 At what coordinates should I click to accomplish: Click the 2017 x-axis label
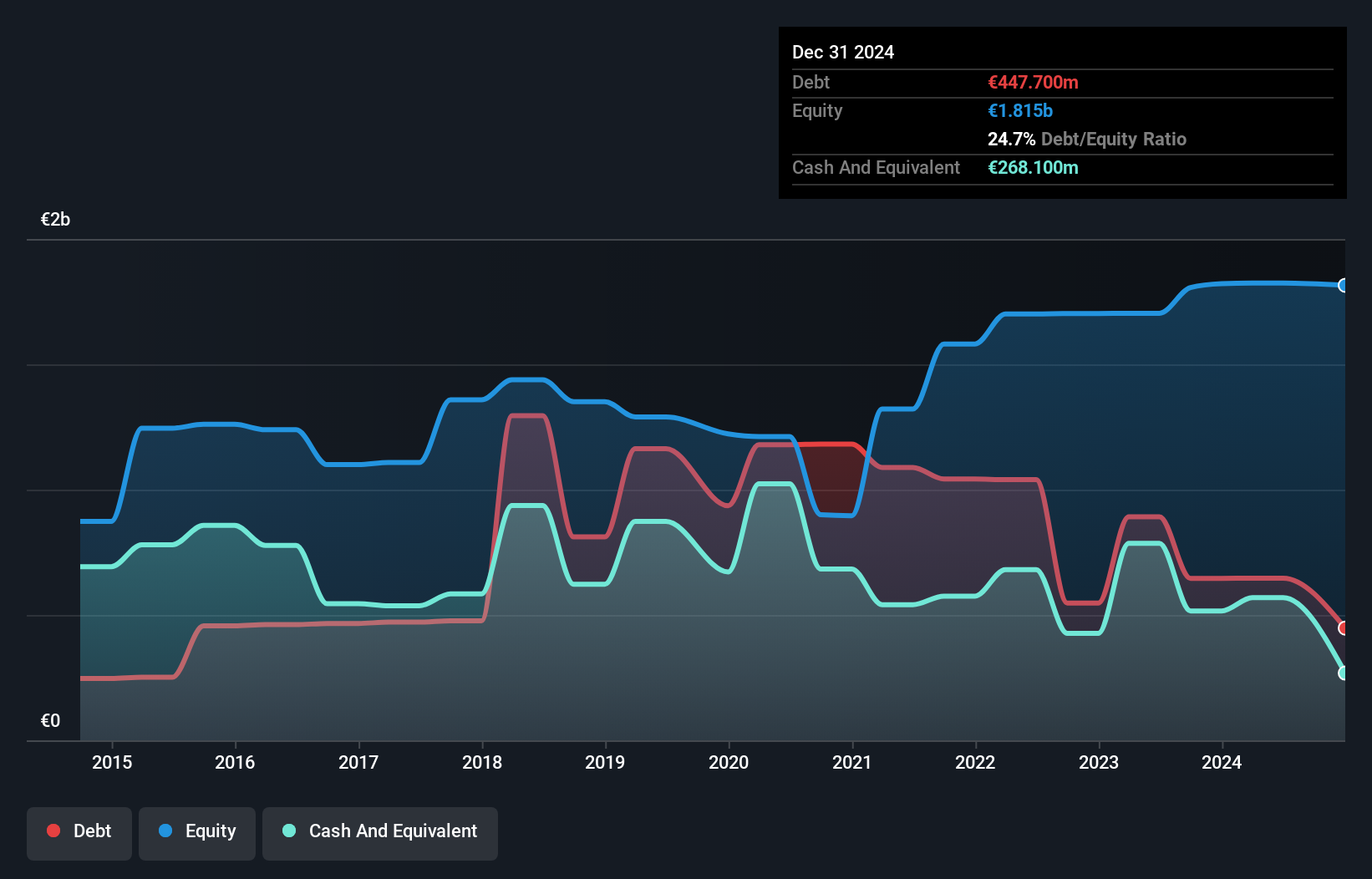point(358,762)
